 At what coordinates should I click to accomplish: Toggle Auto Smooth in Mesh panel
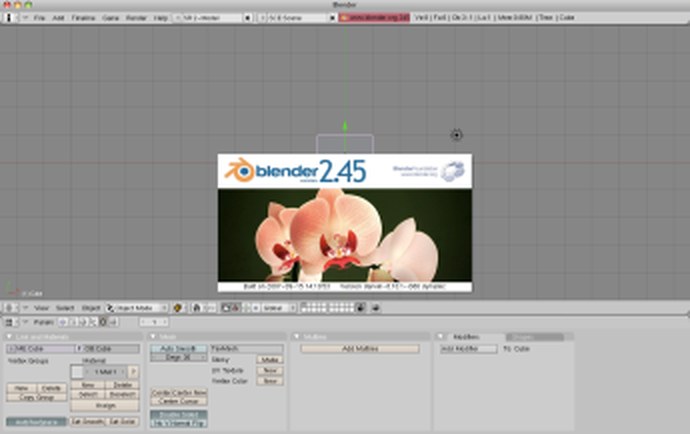click(x=179, y=349)
